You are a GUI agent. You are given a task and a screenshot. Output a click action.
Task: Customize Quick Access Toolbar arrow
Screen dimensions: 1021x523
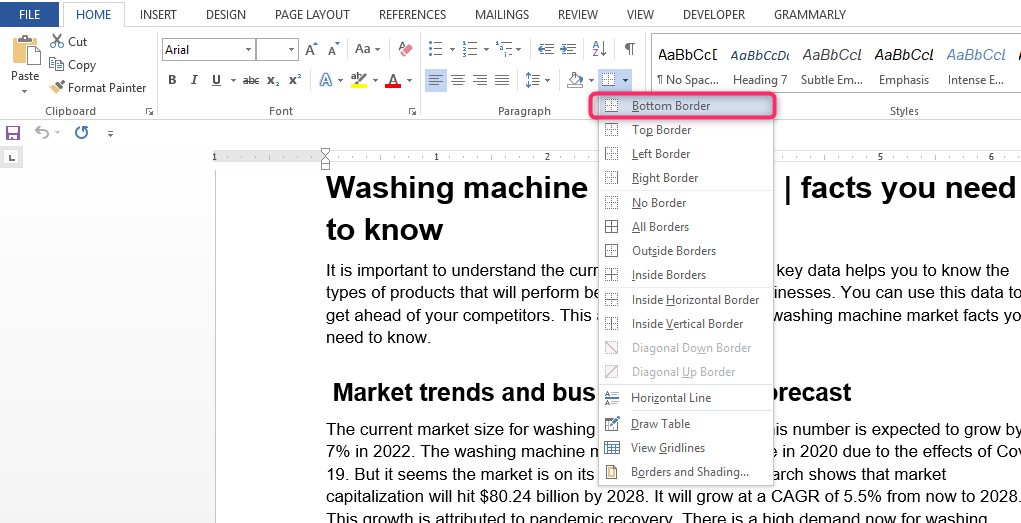pyautogui.click(x=111, y=134)
